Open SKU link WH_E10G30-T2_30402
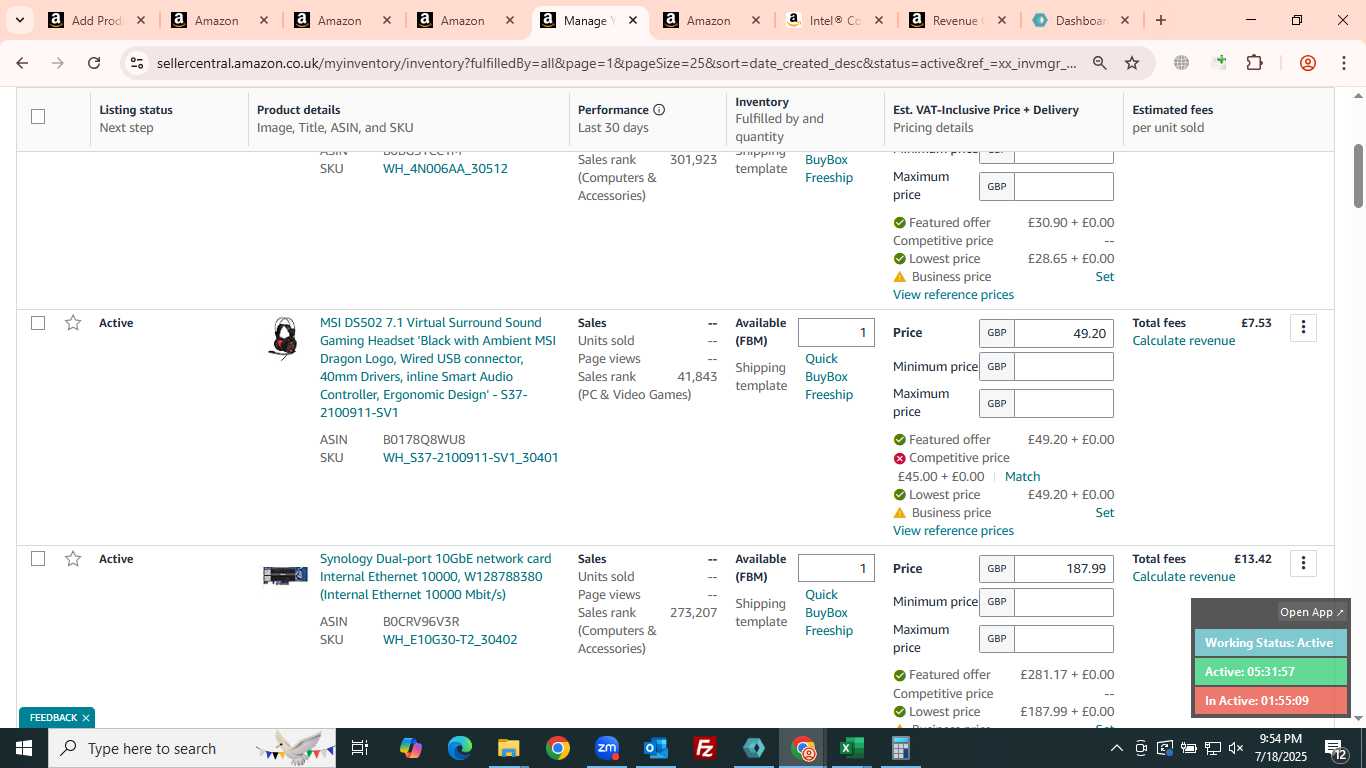Viewport: 1366px width, 768px height. [x=450, y=640]
